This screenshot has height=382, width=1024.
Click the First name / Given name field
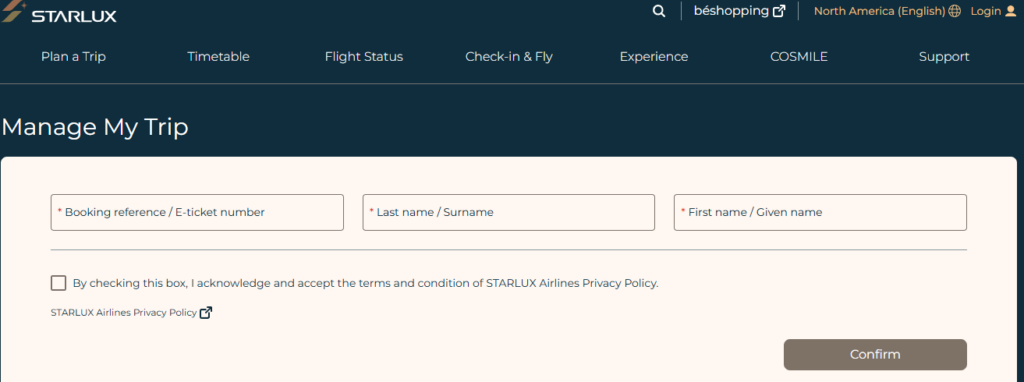click(820, 212)
